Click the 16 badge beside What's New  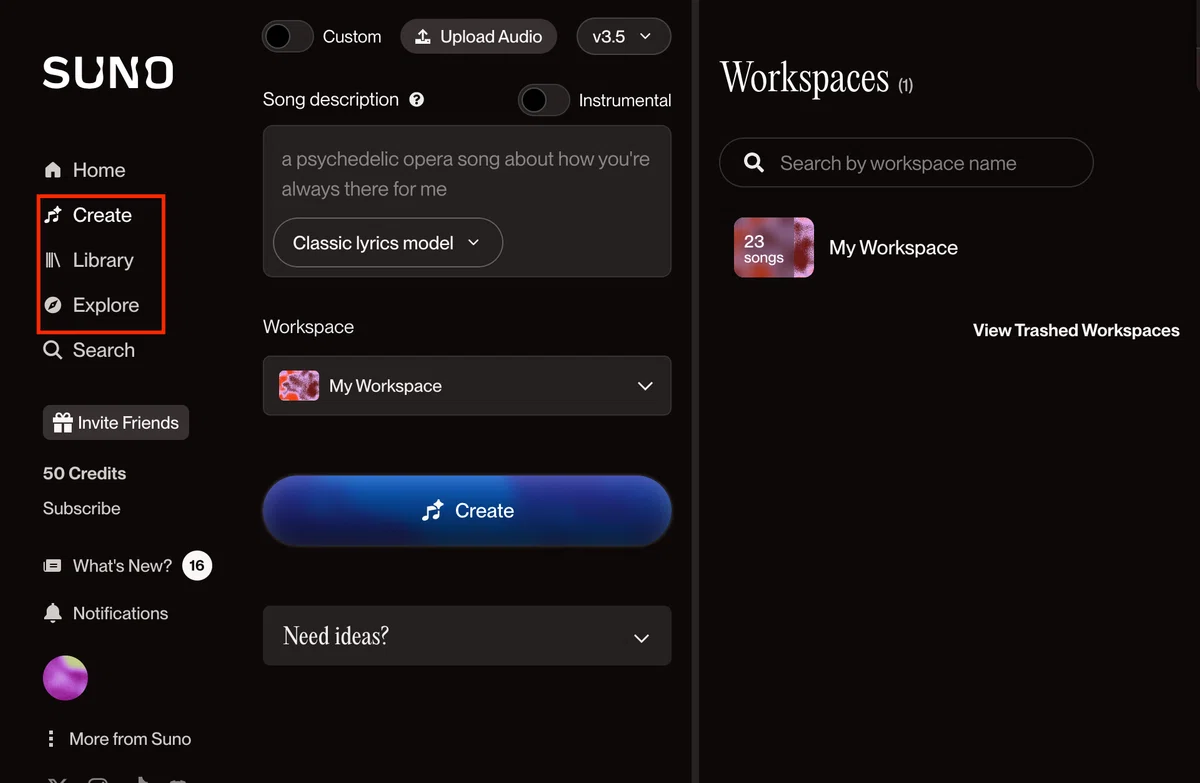tap(197, 566)
